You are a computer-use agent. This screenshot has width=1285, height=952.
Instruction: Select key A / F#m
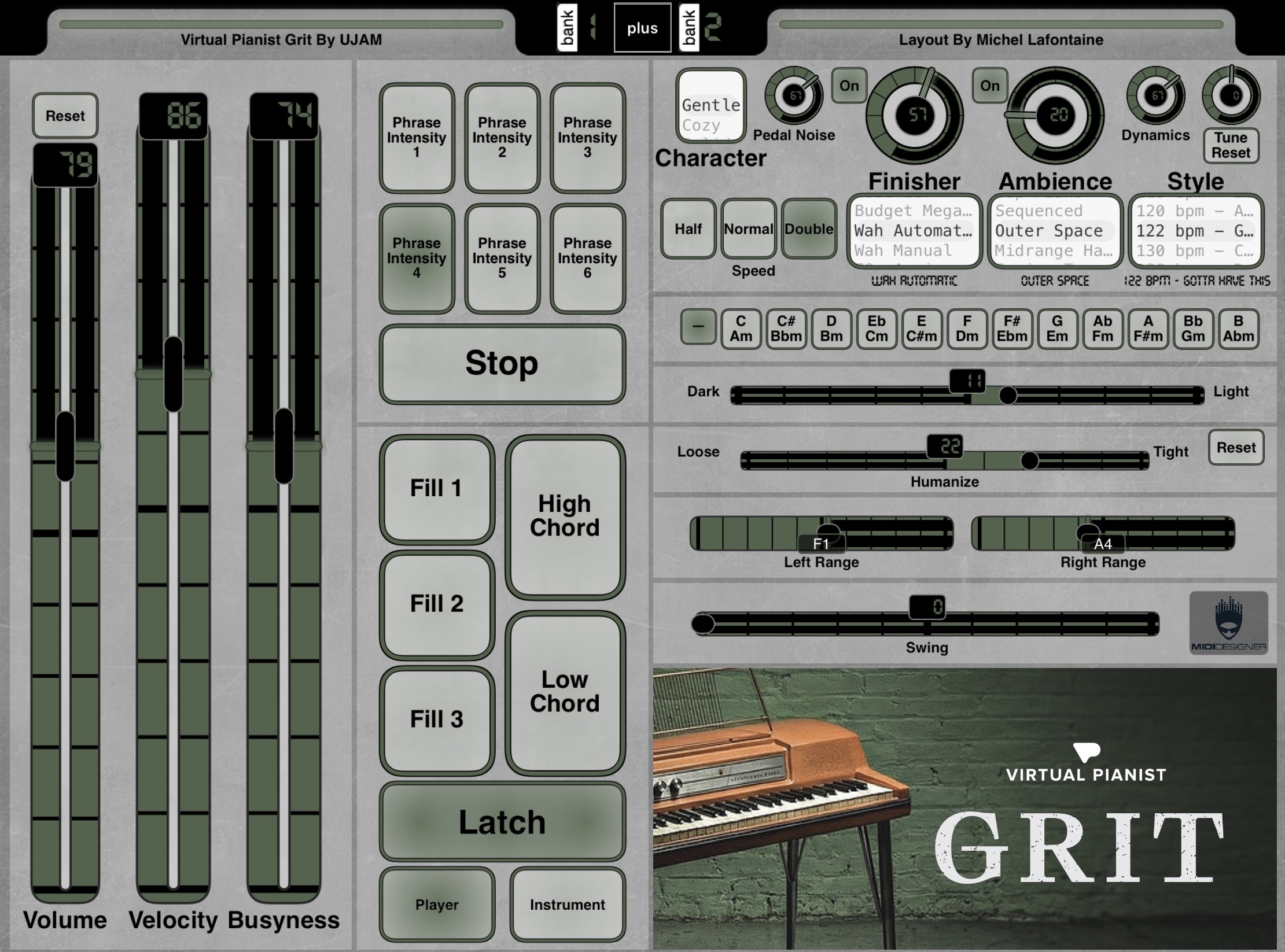click(1148, 329)
